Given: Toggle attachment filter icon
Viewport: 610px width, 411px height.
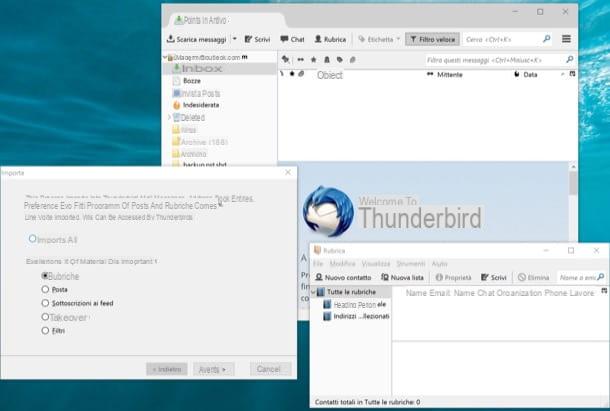Looking at the screenshot, I should coord(352,60).
